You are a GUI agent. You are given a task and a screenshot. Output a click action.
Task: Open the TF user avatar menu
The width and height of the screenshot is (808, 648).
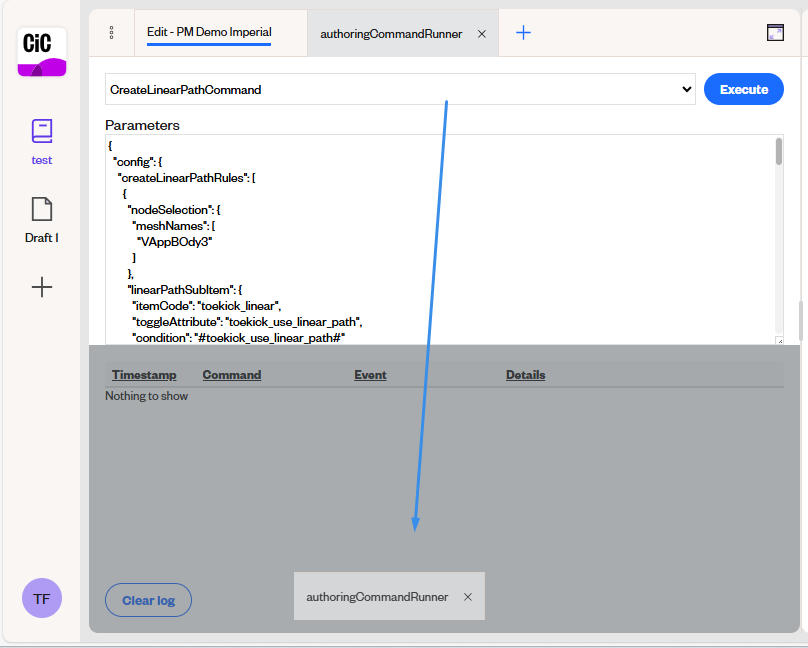point(41,598)
